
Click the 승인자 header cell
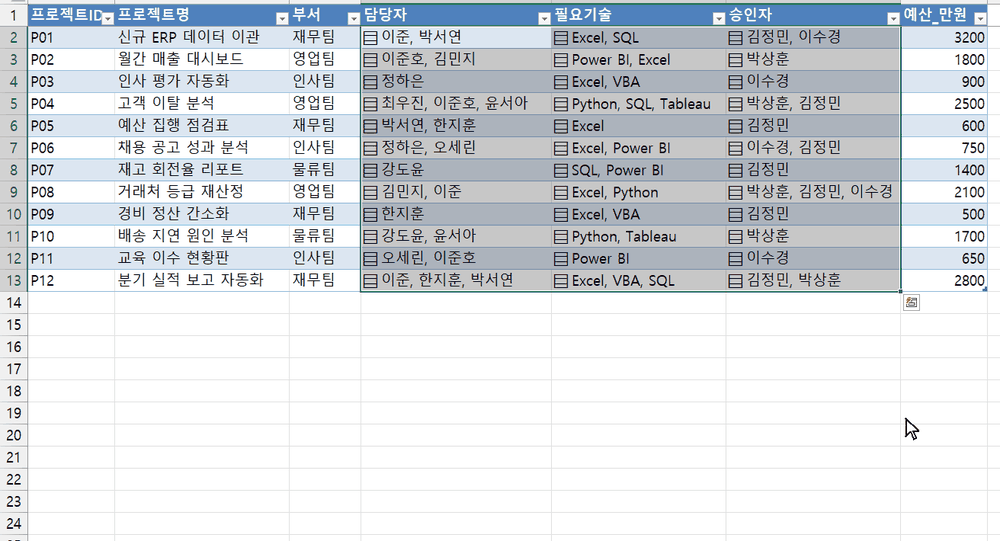click(813, 15)
